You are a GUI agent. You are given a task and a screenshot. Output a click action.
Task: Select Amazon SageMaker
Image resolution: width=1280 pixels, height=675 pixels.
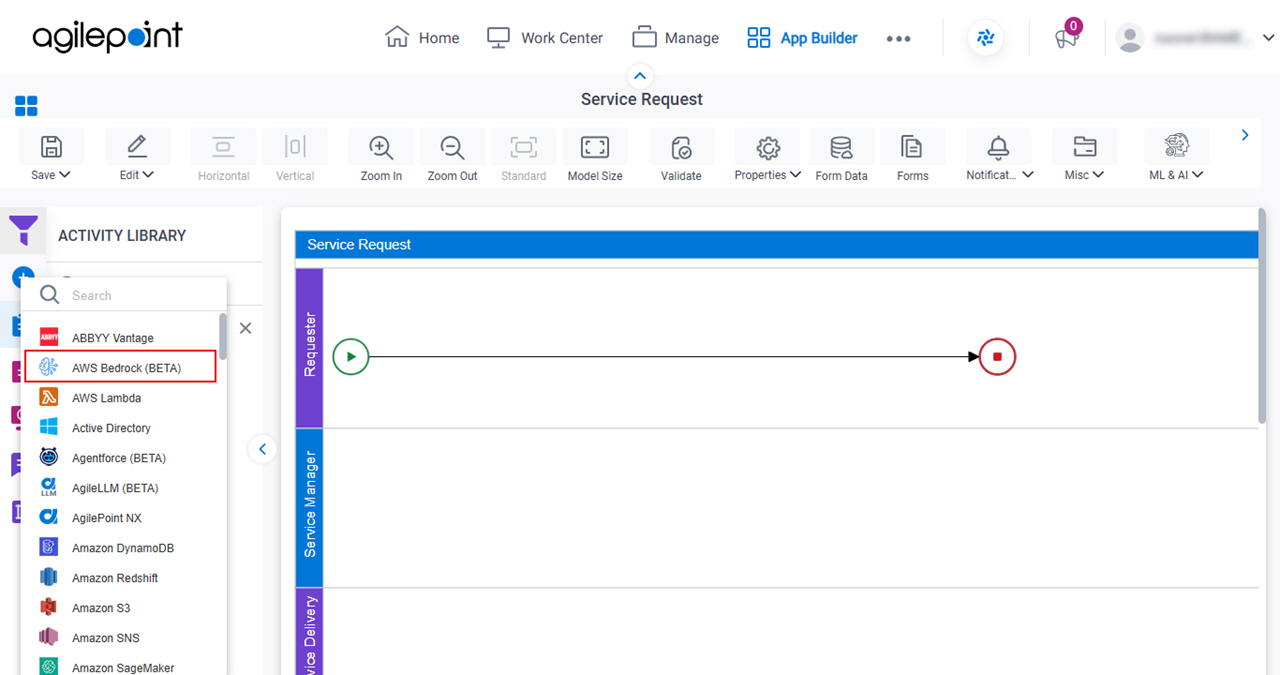pyautogui.click(x=121, y=666)
